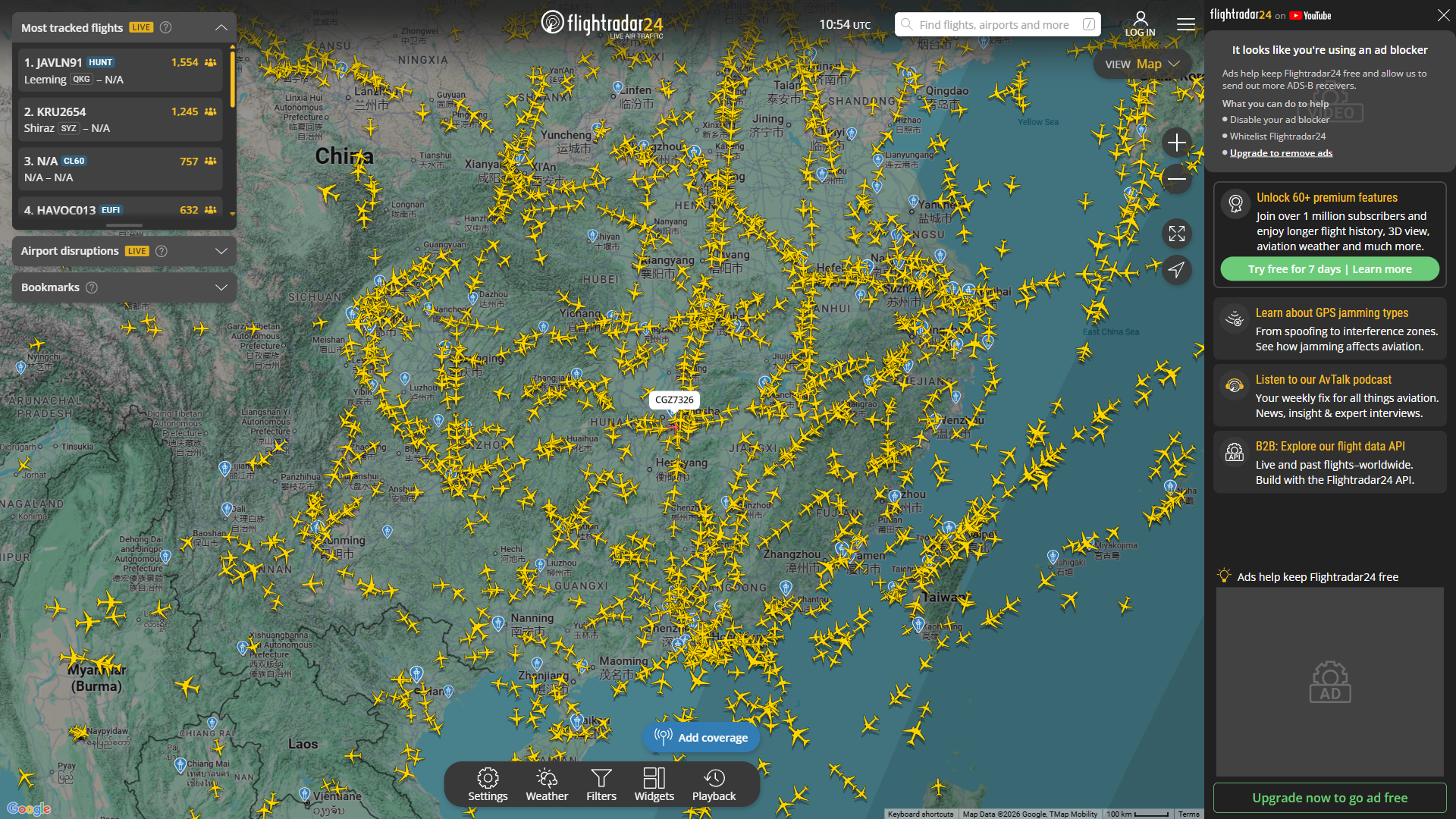Zoom in with the plus button
This screenshot has height=819, width=1456.
[1177, 143]
